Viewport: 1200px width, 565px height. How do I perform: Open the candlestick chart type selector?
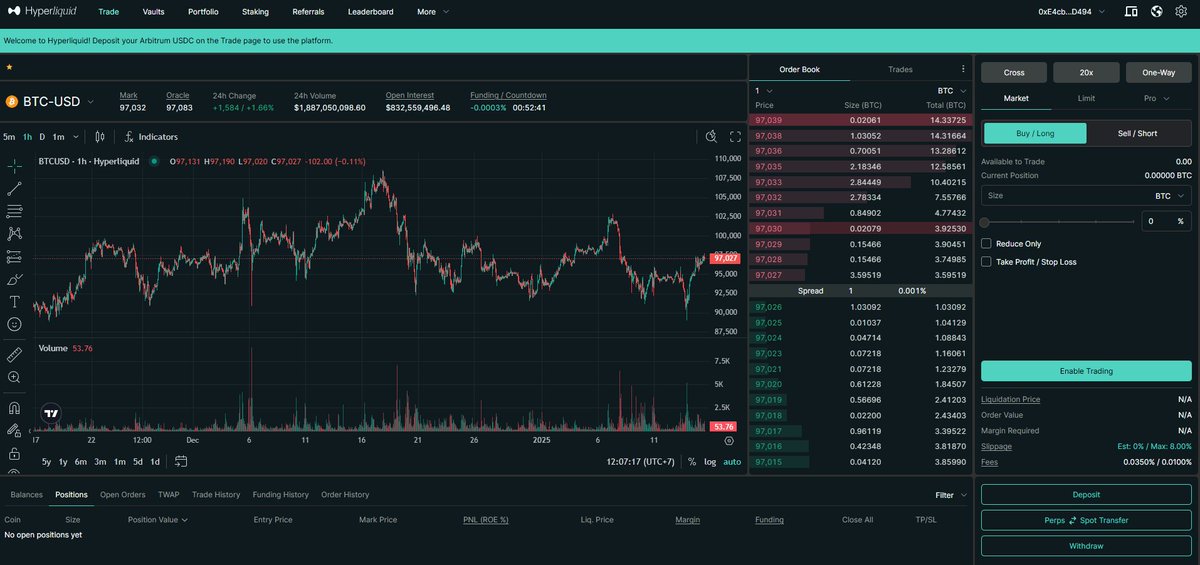click(100, 136)
